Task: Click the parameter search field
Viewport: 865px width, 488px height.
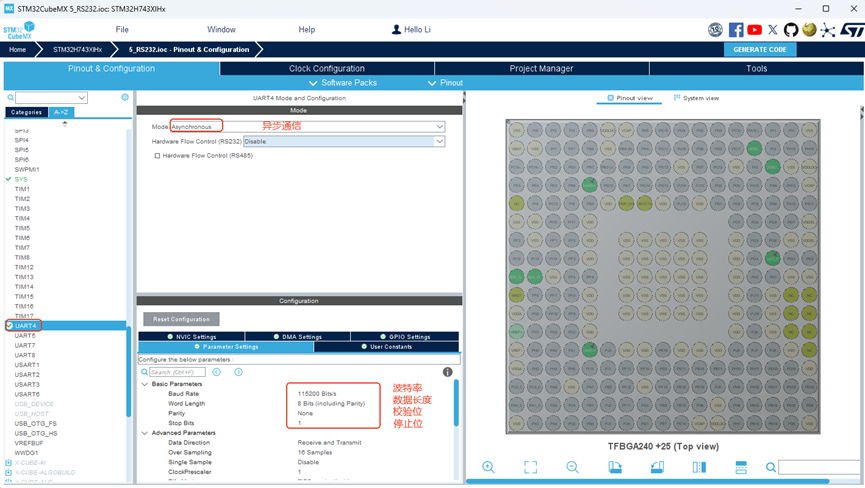Action: (177, 372)
